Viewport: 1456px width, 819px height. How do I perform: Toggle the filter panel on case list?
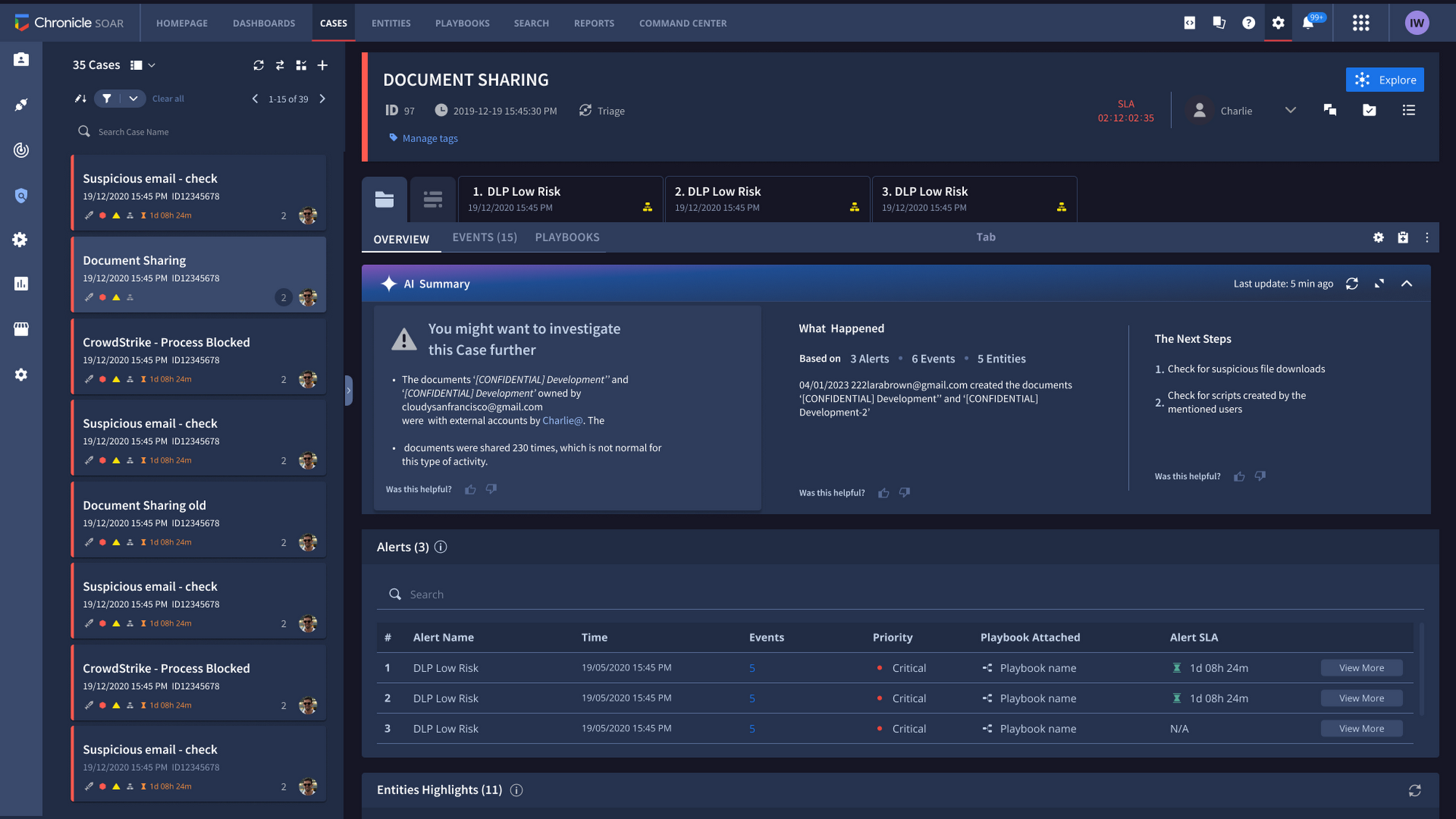pyautogui.click(x=109, y=98)
